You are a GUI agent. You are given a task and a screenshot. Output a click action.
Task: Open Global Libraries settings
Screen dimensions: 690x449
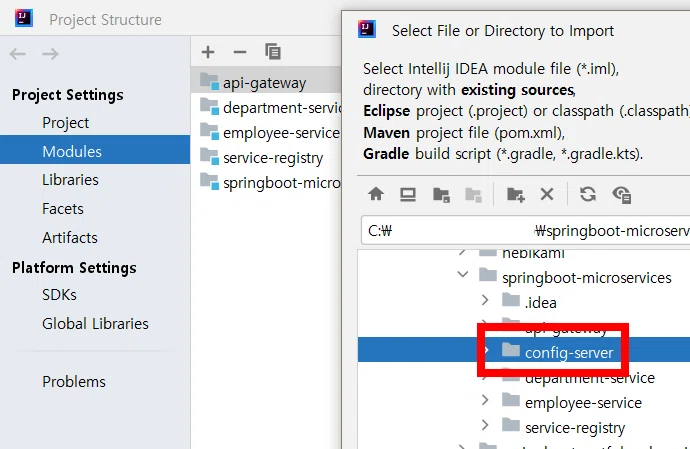(x=95, y=324)
